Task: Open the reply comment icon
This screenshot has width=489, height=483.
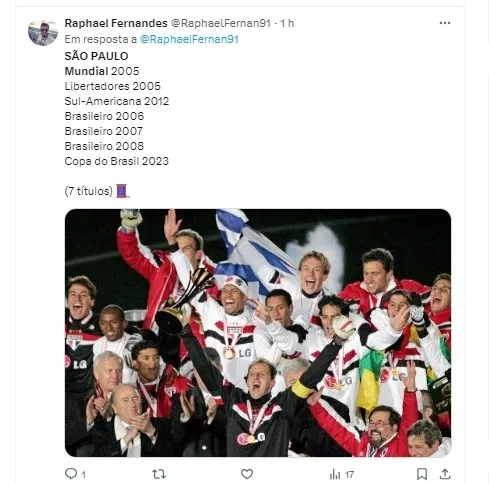Action: coord(71,473)
